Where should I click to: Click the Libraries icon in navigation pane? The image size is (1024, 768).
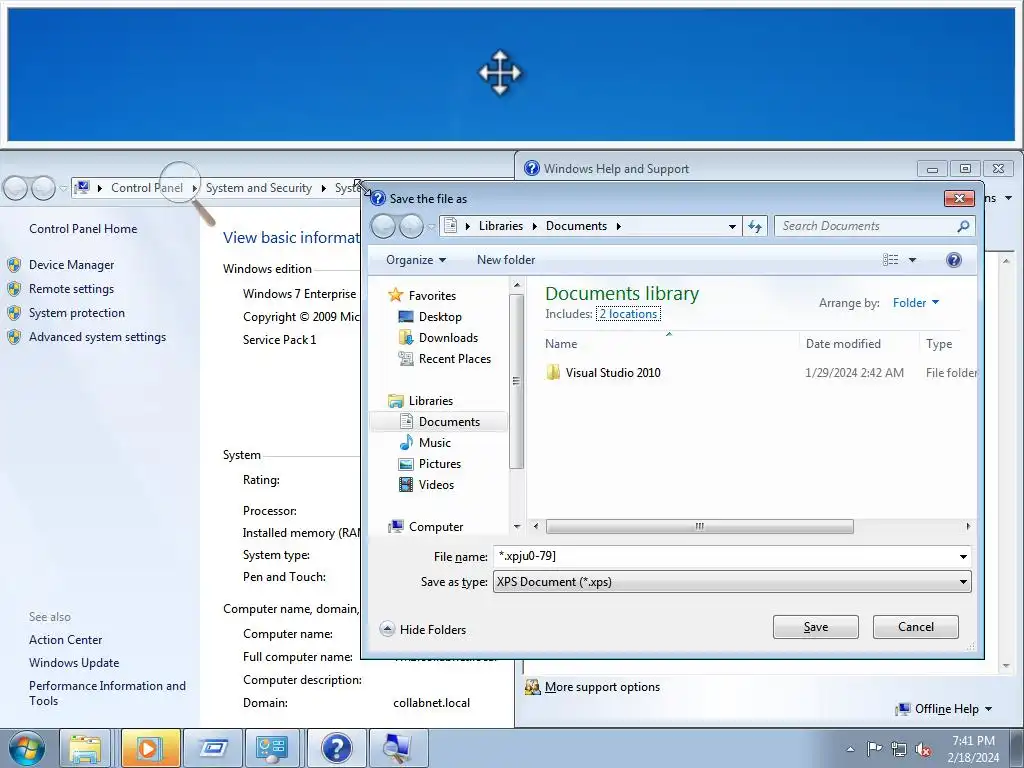point(395,400)
